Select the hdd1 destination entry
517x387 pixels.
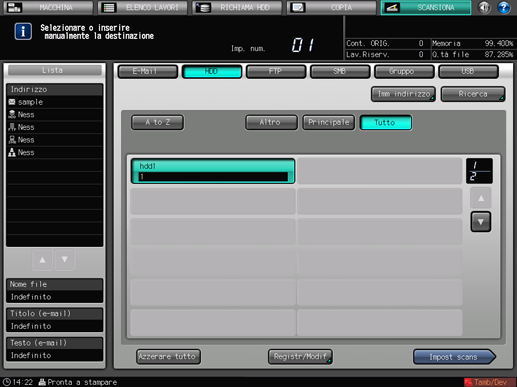(x=213, y=171)
